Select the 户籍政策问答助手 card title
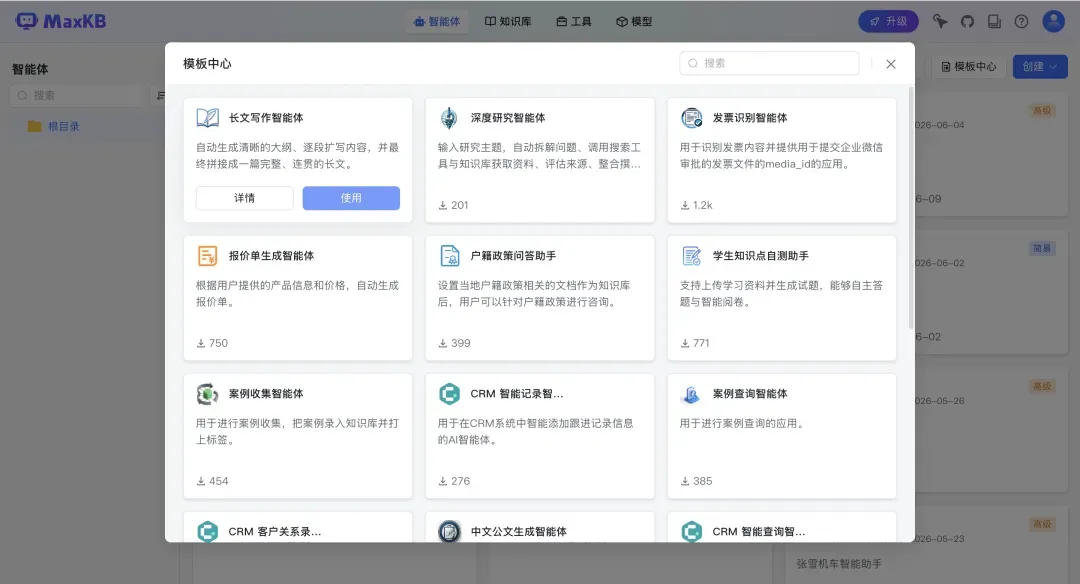 (513, 256)
